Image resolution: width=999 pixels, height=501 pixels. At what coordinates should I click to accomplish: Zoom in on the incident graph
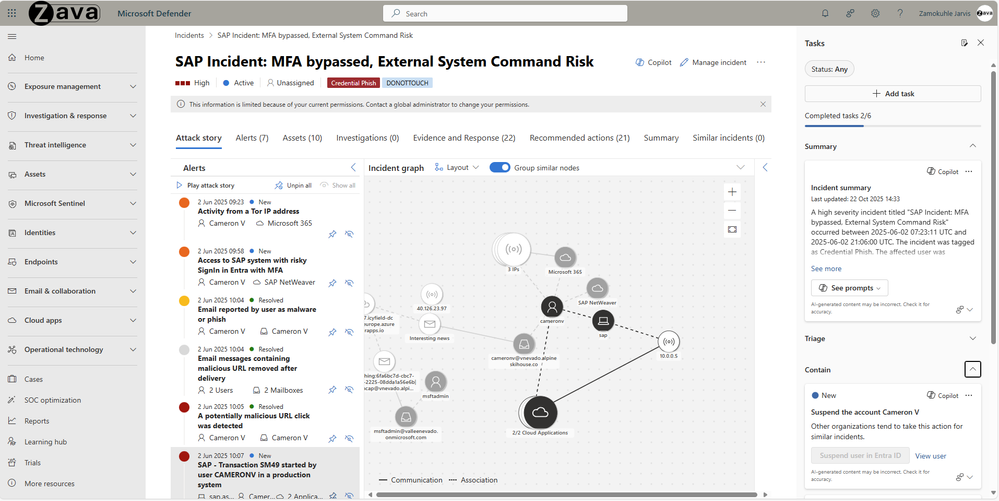(732, 192)
